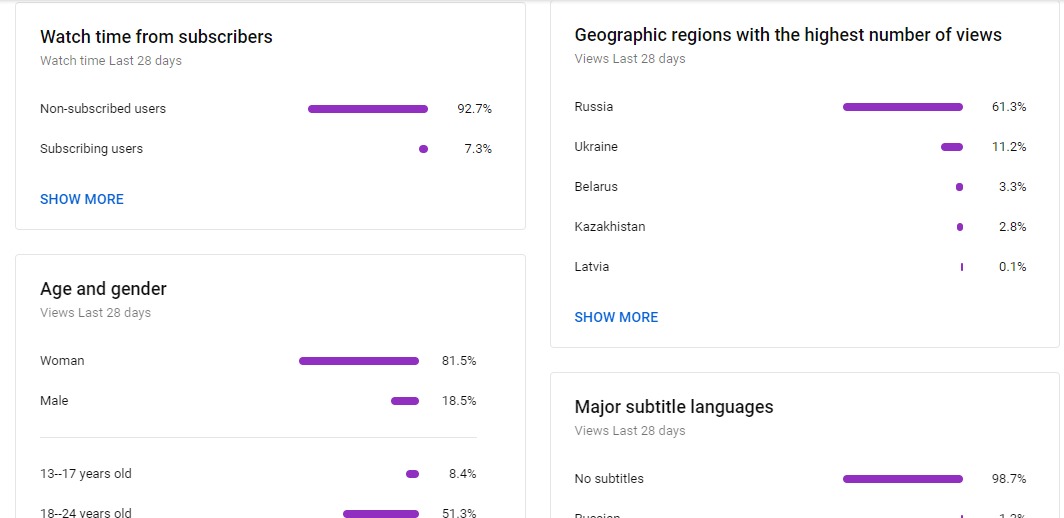The height and width of the screenshot is (518, 1064).
Task: Open the Age and gender card title
Action: coord(103,289)
